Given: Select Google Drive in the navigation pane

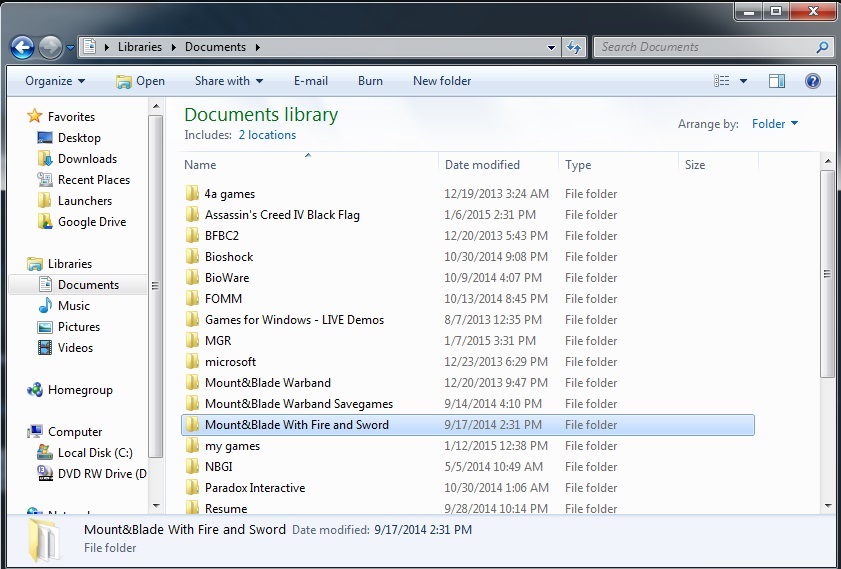Looking at the screenshot, I should click(x=82, y=221).
